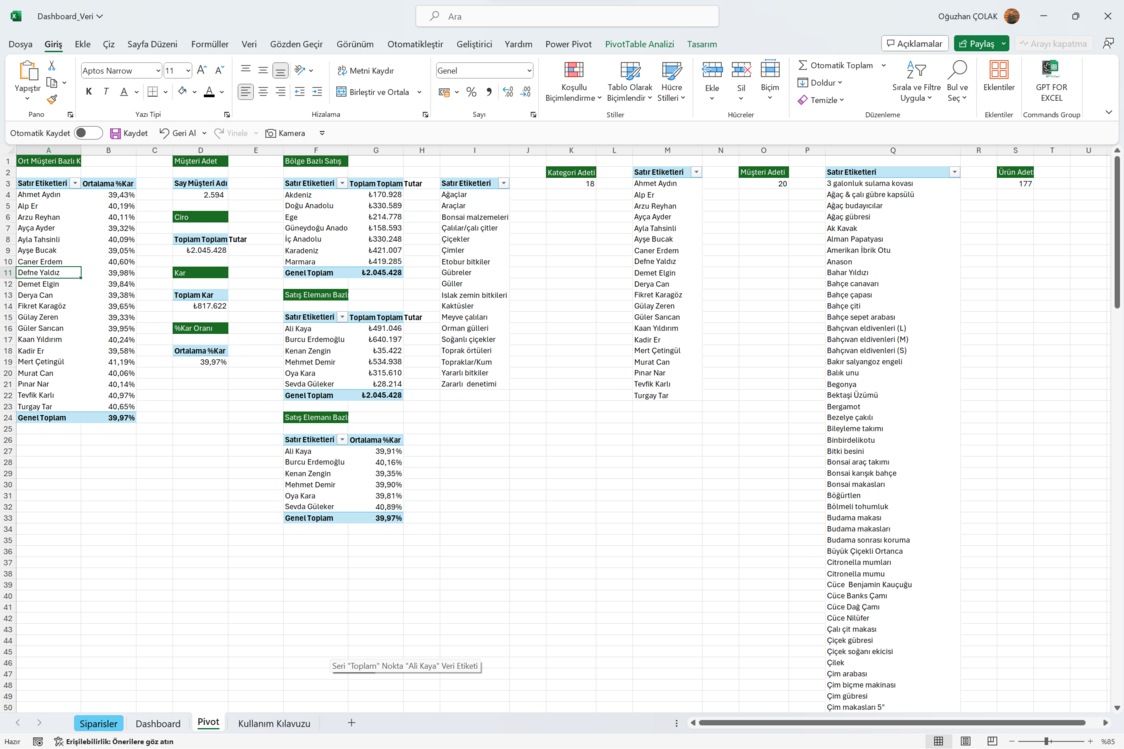Toggle middle vertical alignment
The image size is (1124, 749).
click(263, 70)
